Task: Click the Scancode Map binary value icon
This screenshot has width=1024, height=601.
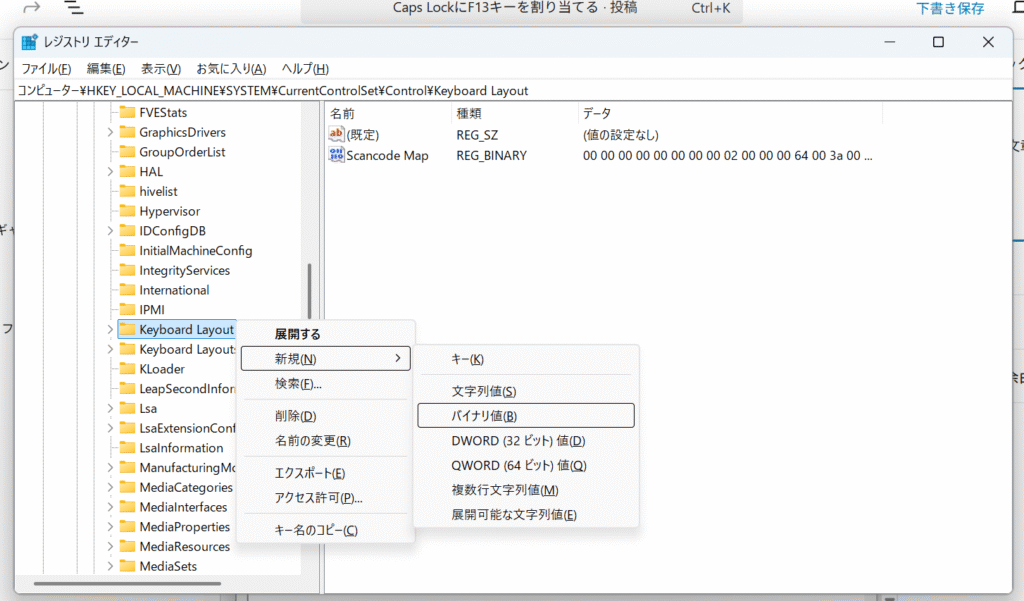Action: [337, 155]
